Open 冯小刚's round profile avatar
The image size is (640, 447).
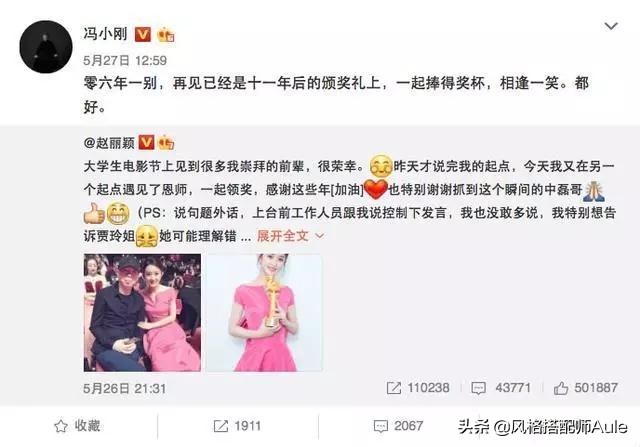pos(46,47)
